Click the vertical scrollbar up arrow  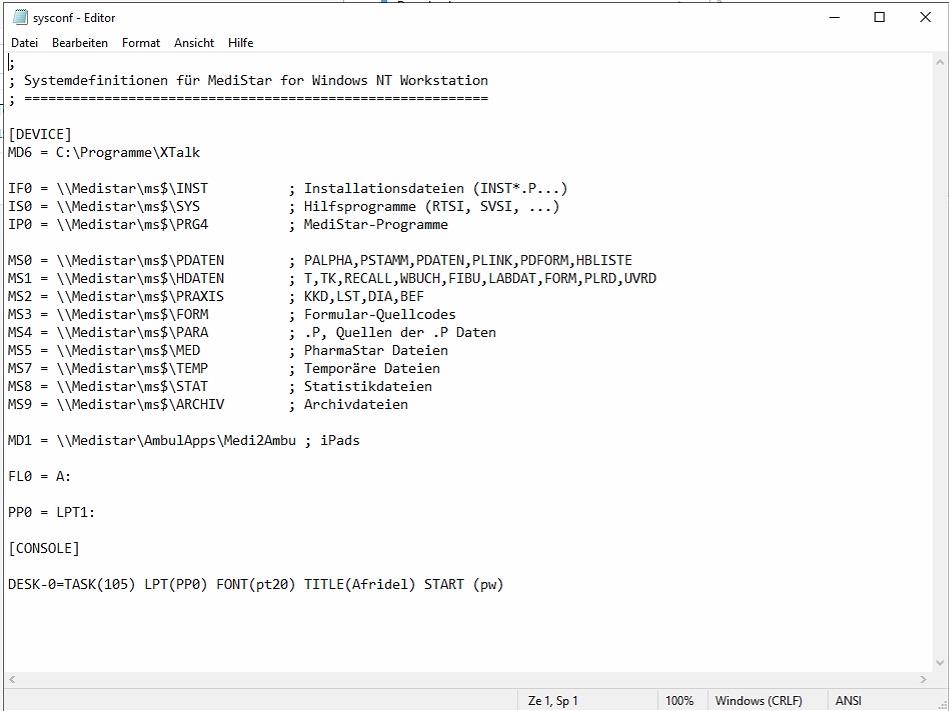(x=940, y=62)
